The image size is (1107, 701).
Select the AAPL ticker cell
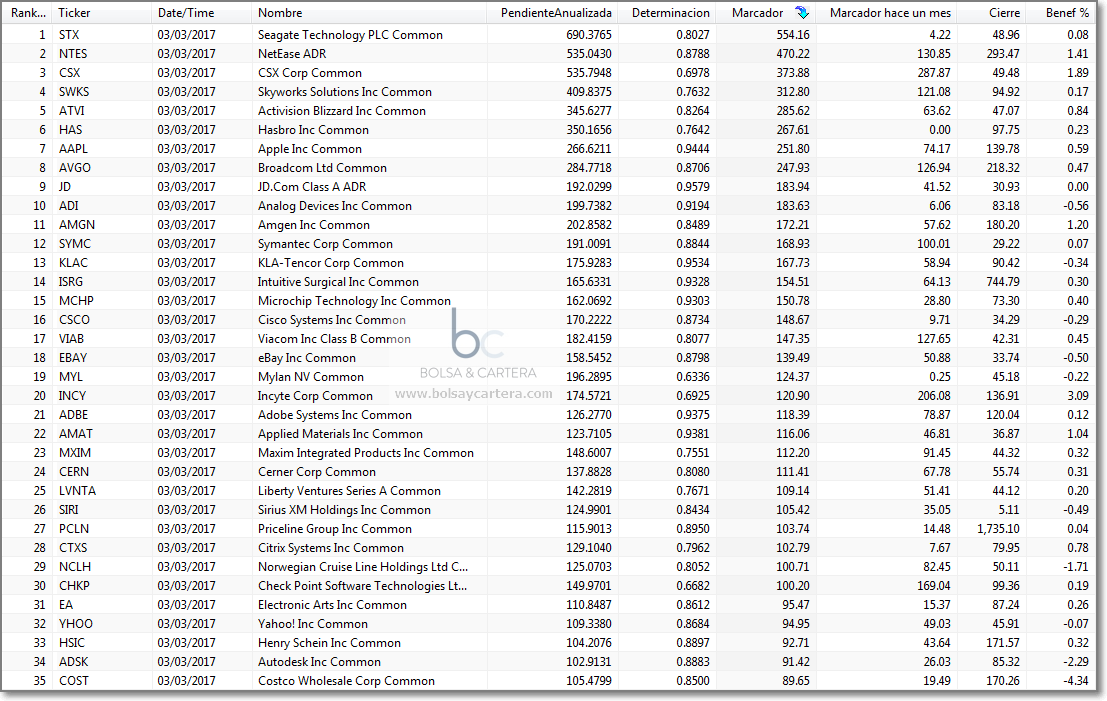[x=73, y=149]
